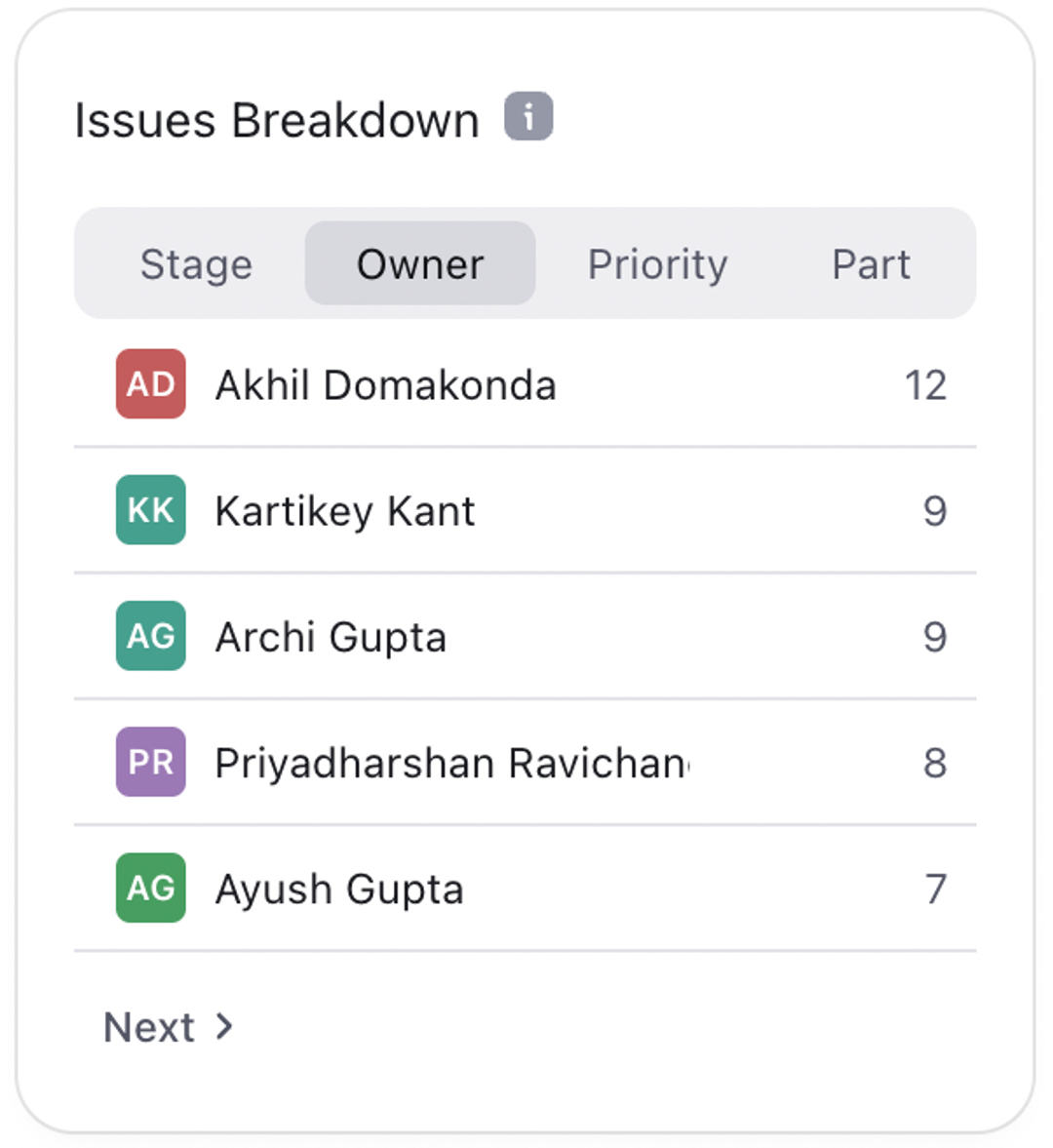
Task: Go to Next page of owners
Action: (150, 1027)
